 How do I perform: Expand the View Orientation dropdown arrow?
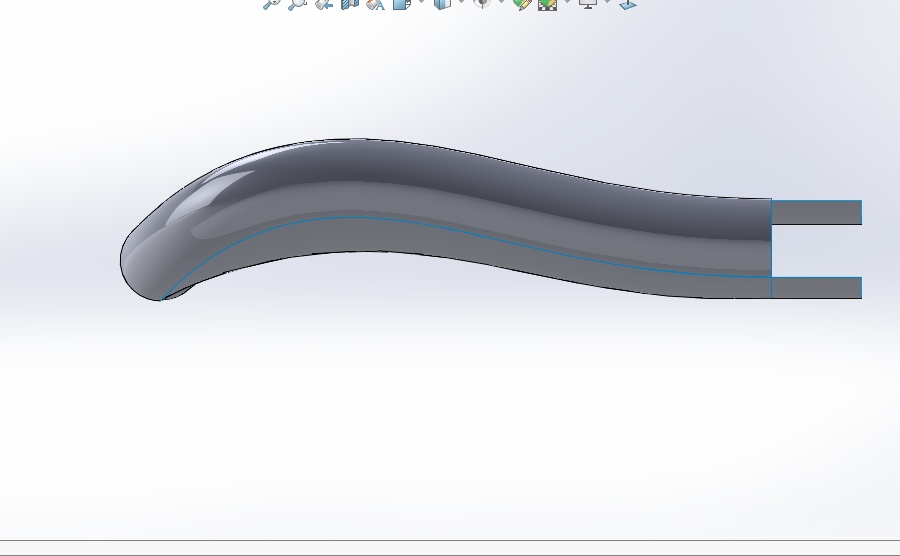pos(421,2)
